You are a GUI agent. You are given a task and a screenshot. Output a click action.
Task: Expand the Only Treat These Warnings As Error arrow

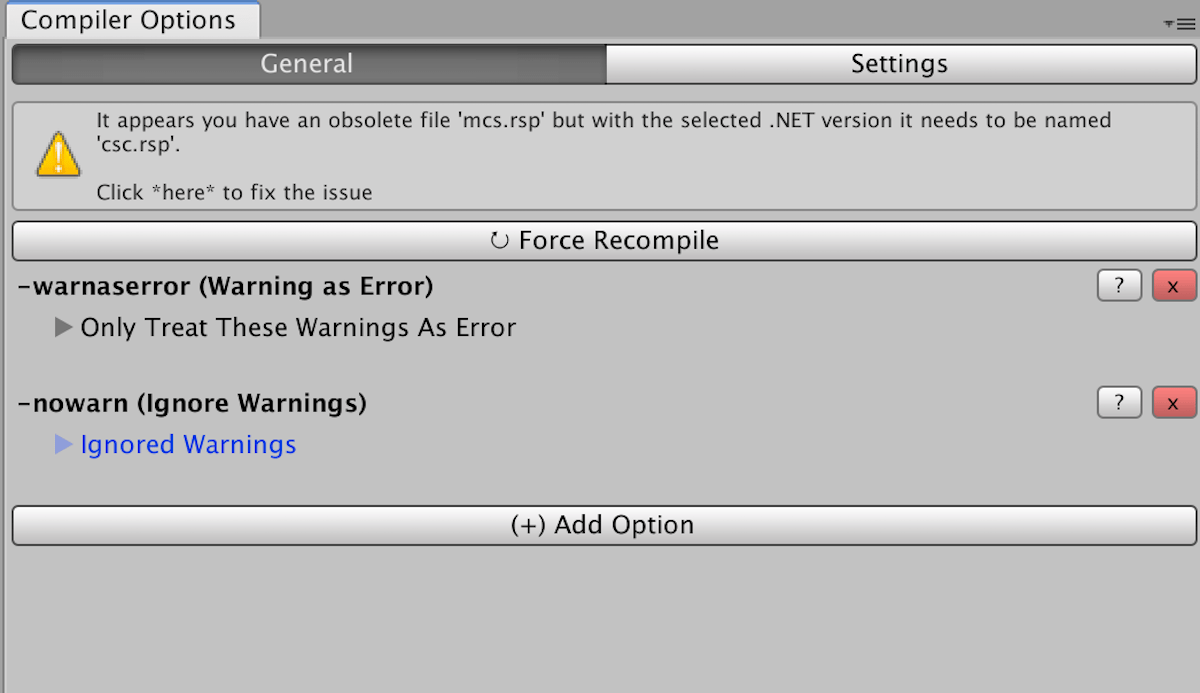(x=64, y=328)
